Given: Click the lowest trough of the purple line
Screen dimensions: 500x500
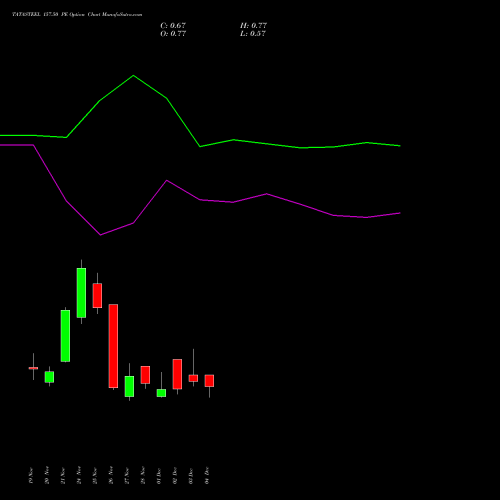Looking at the screenshot, I should [100, 235].
